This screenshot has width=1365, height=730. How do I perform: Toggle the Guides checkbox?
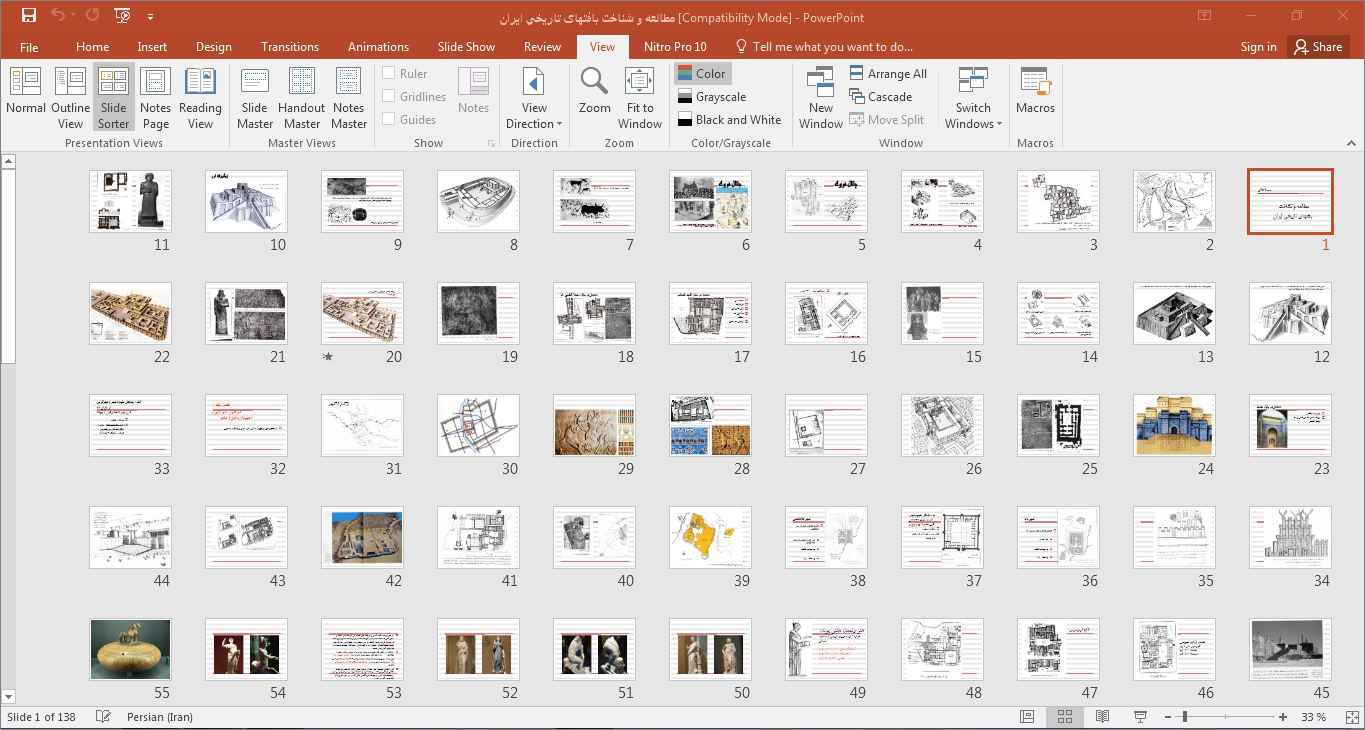(389, 119)
